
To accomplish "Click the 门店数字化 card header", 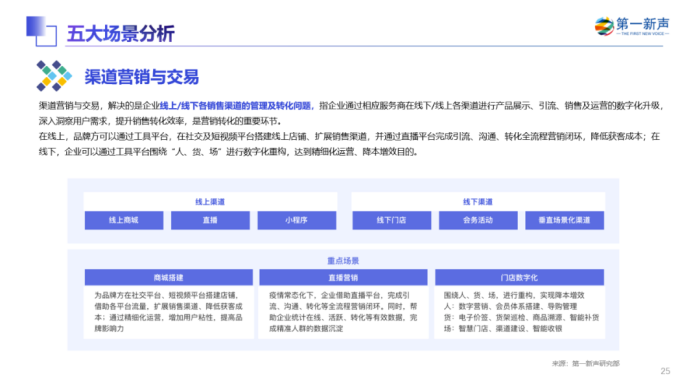I will pyautogui.click(x=519, y=277).
